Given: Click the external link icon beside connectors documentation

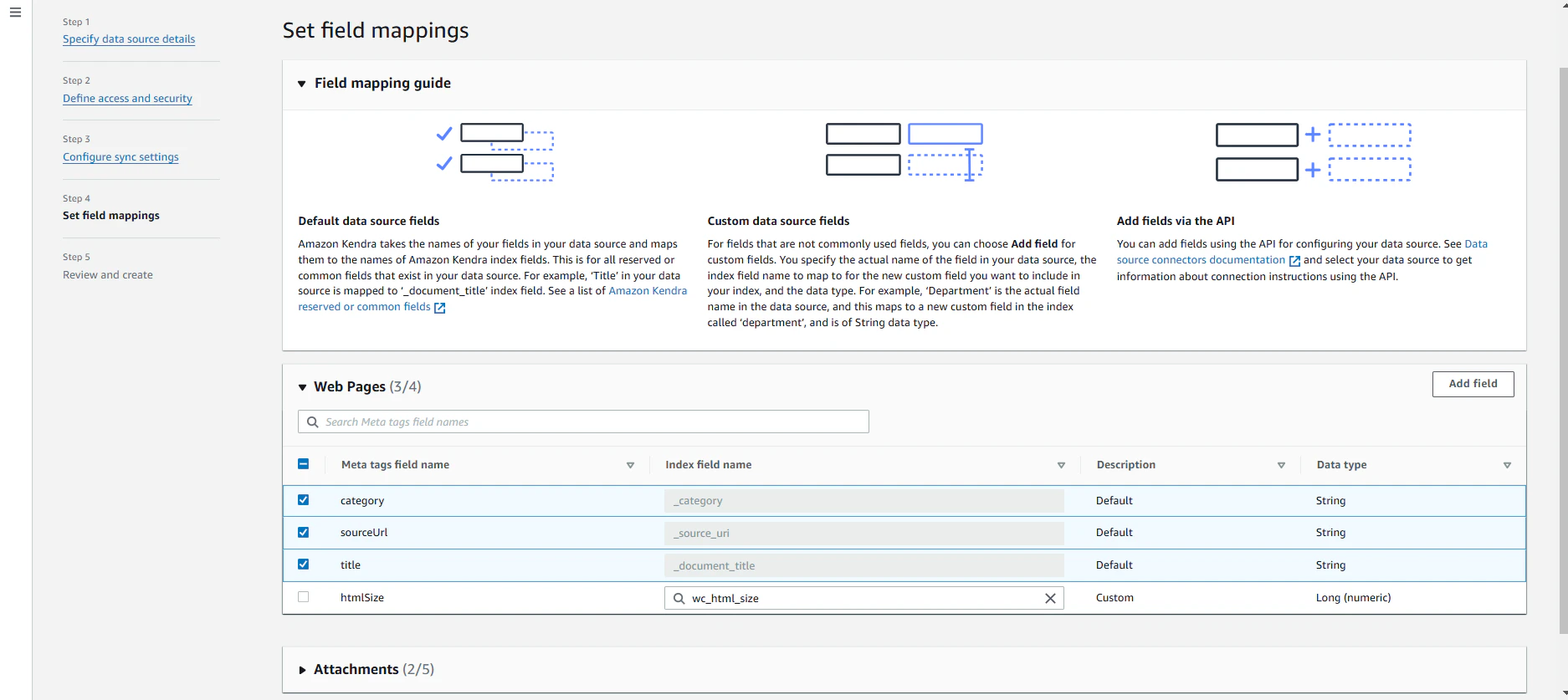Looking at the screenshot, I should (1294, 261).
